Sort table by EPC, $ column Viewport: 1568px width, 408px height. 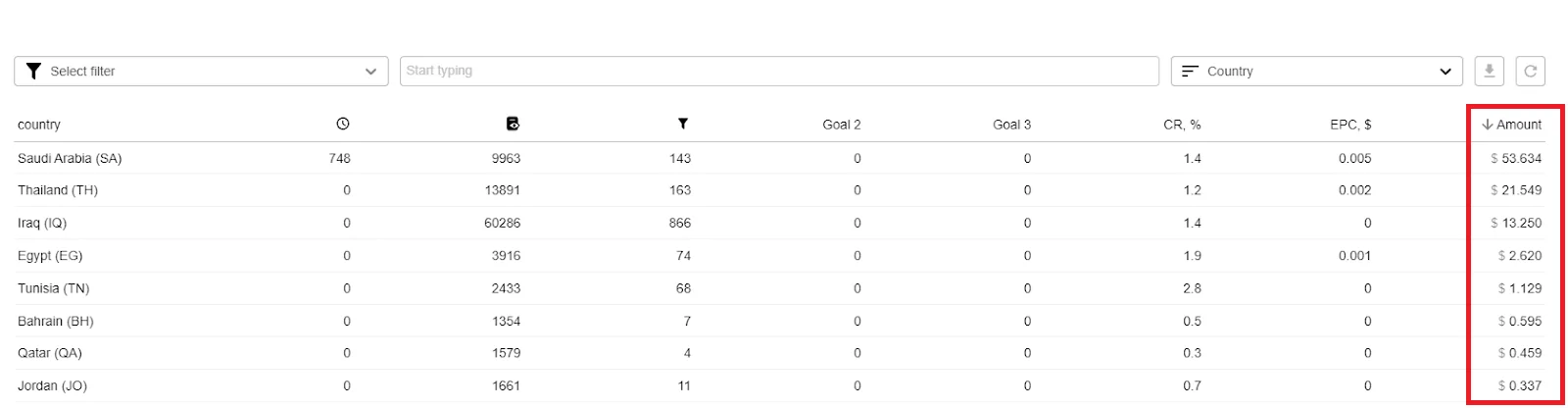(1350, 125)
